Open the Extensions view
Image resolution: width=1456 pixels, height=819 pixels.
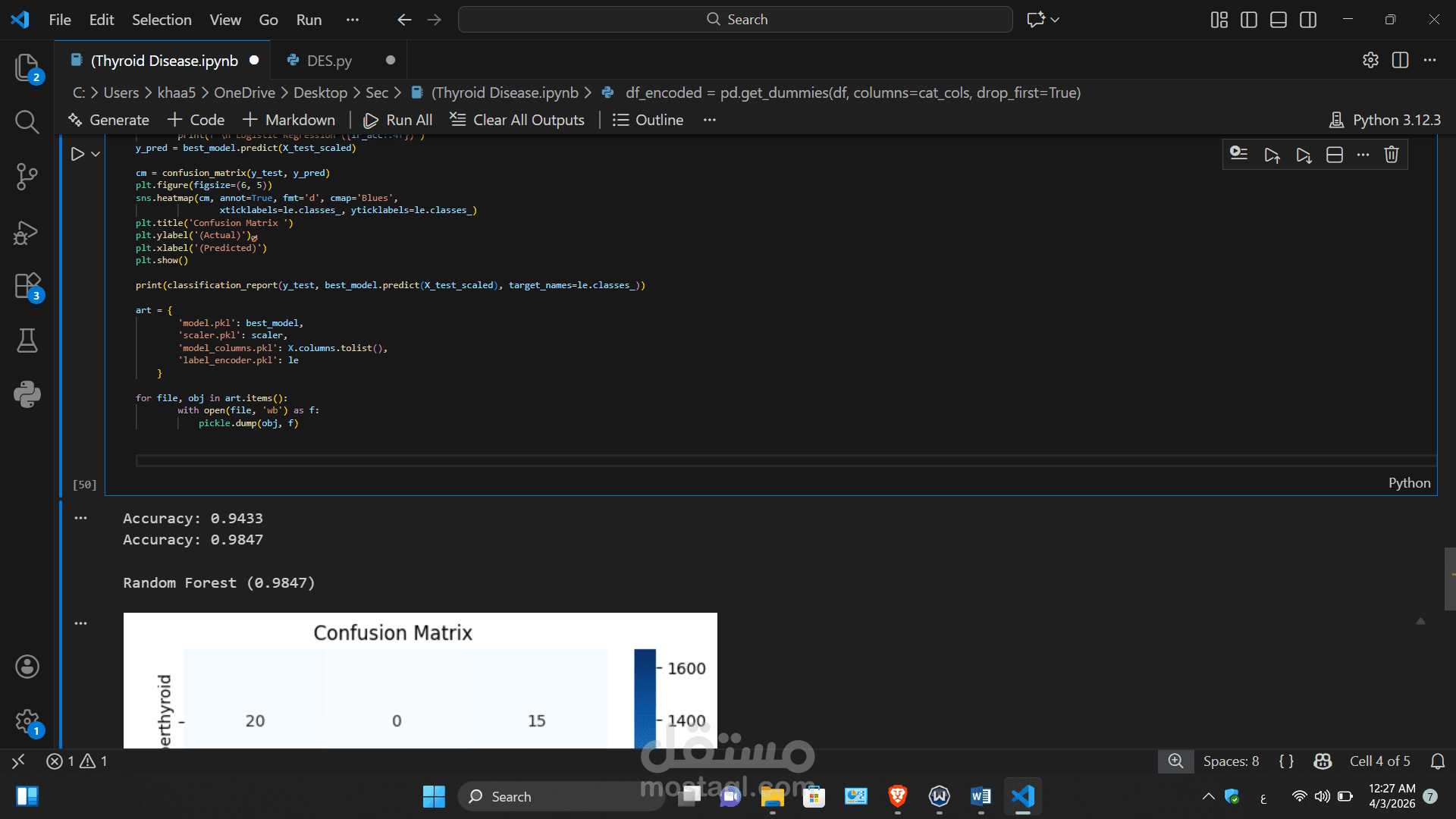27,287
